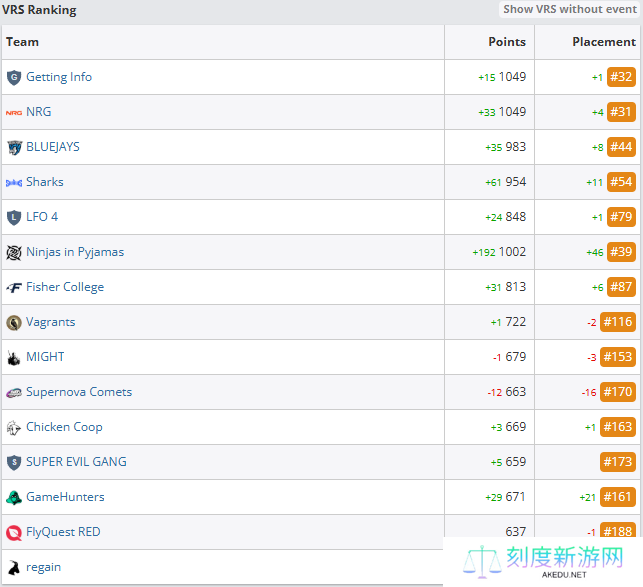The image size is (643, 587).
Task: Click GameHunters points value 671
Action: [x=516, y=497]
